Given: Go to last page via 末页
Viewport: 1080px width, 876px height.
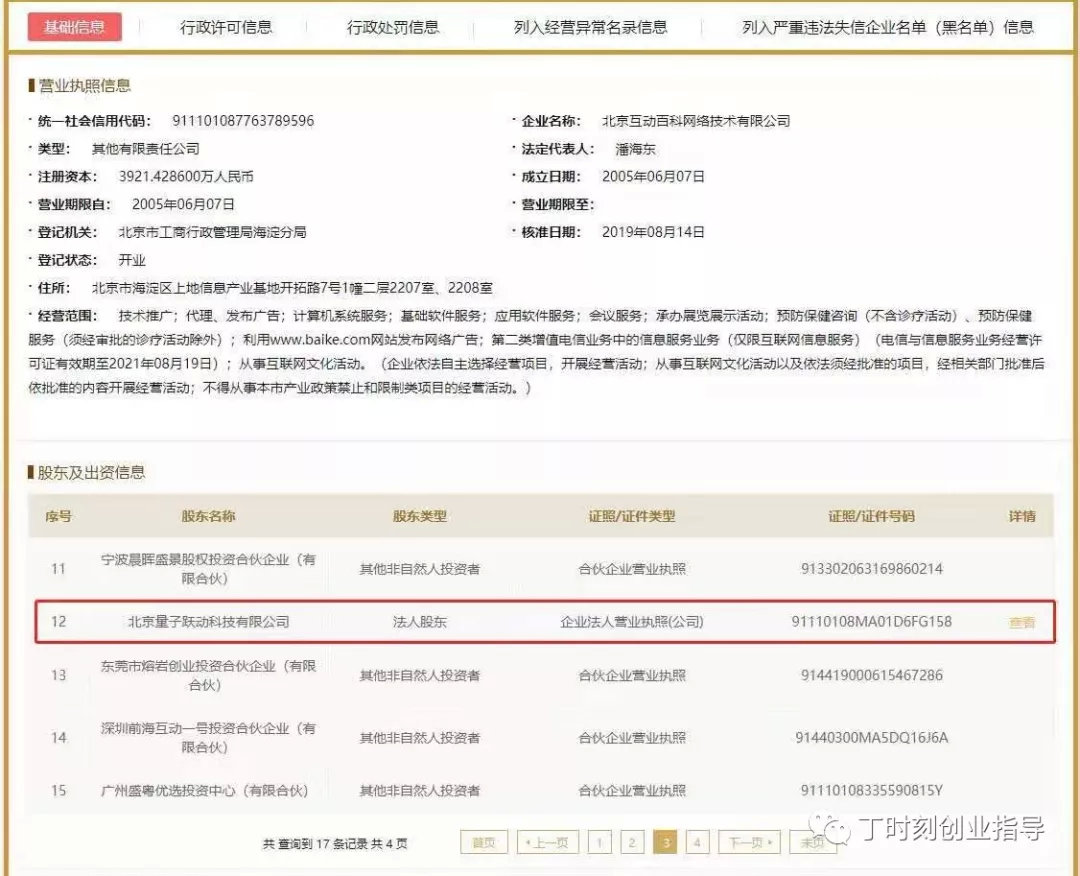Looking at the screenshot, I should (808, 842).
